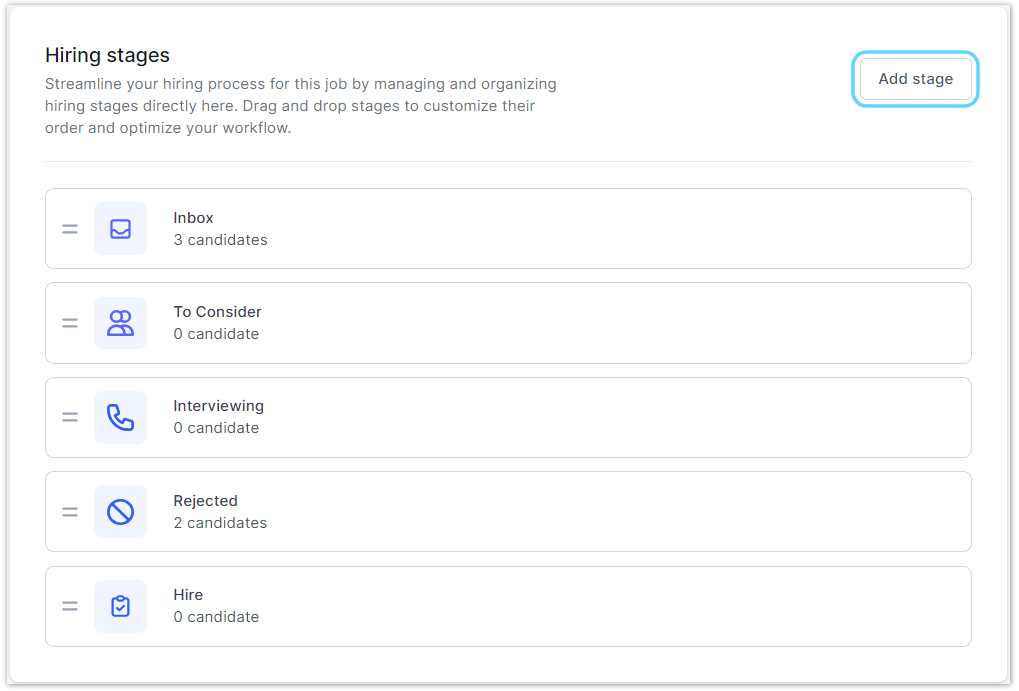The image size is (1019, 691).
Task: Click the Hire clipboard check icon
Action: tap(120, 606)
